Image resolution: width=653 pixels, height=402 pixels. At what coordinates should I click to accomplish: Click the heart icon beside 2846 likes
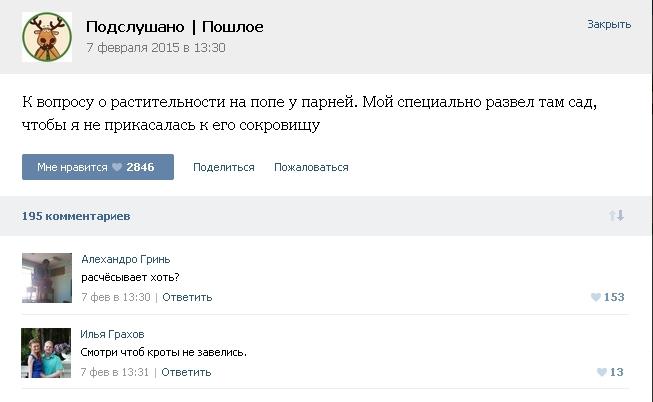pyautogui.click(x=117, y=167)
